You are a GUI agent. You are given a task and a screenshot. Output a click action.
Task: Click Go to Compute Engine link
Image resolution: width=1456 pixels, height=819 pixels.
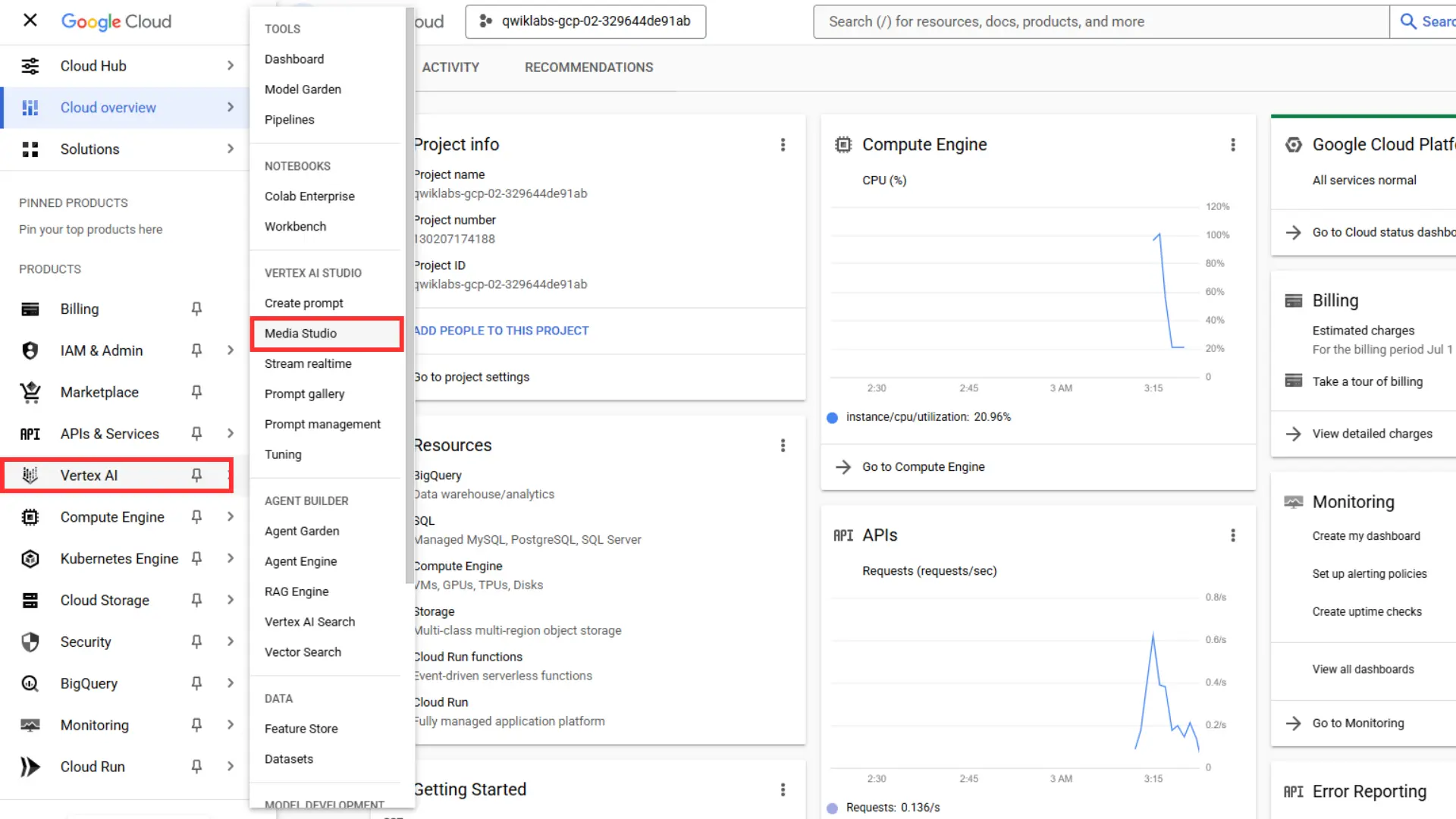[x=923, y=467]
